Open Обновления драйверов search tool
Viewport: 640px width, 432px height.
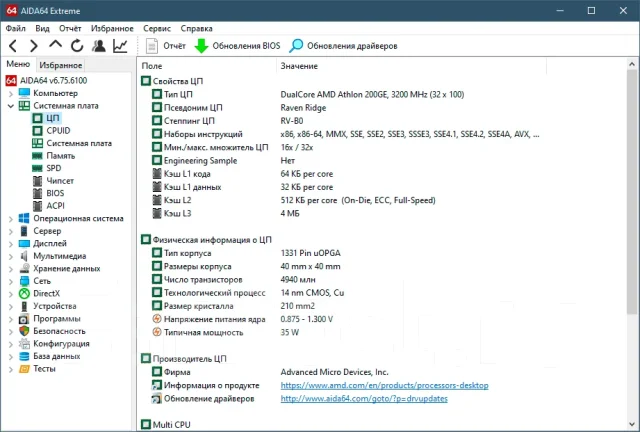343,46
